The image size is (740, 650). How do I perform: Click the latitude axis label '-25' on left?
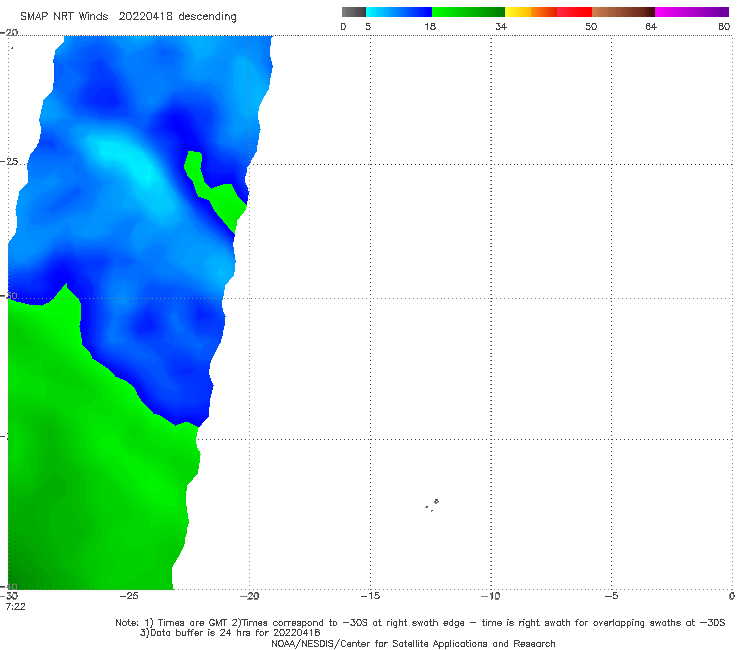click(x=9, y=161)
